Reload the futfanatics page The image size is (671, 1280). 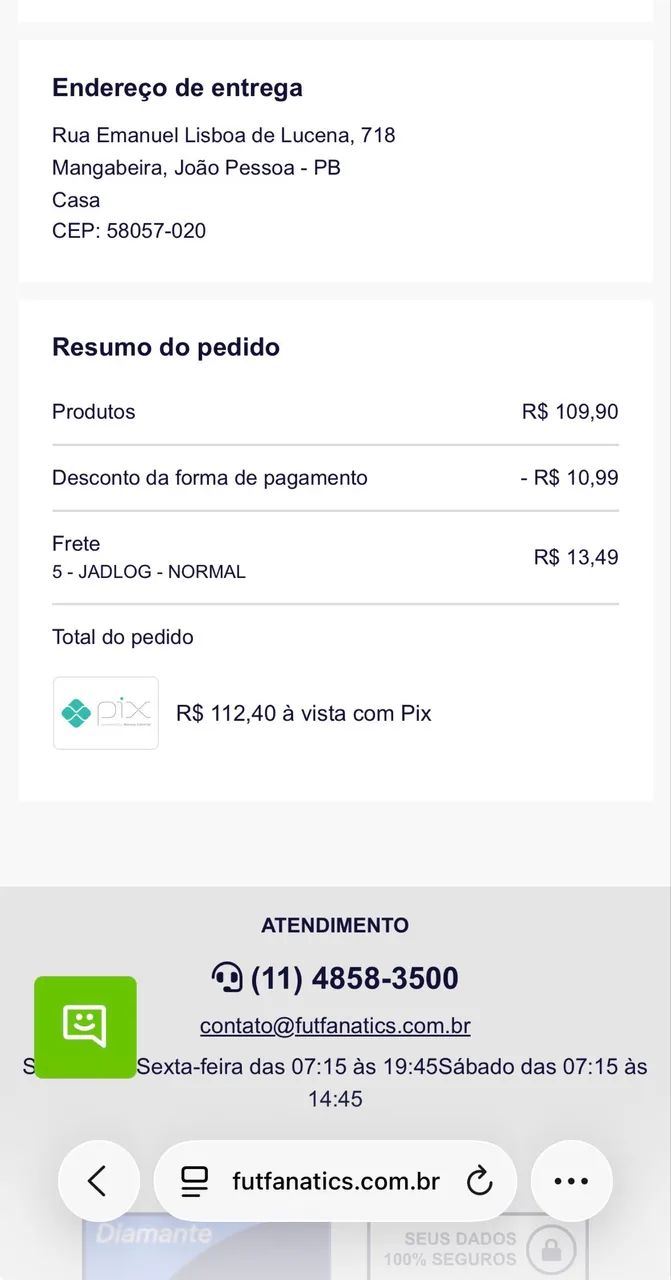tap(480, 1181)
